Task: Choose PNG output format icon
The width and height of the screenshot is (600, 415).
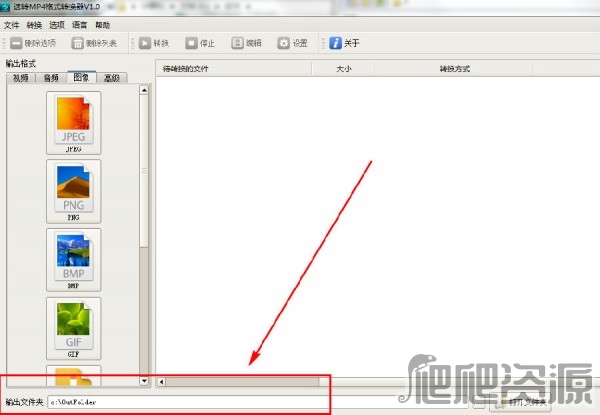Action: point(73,191)
